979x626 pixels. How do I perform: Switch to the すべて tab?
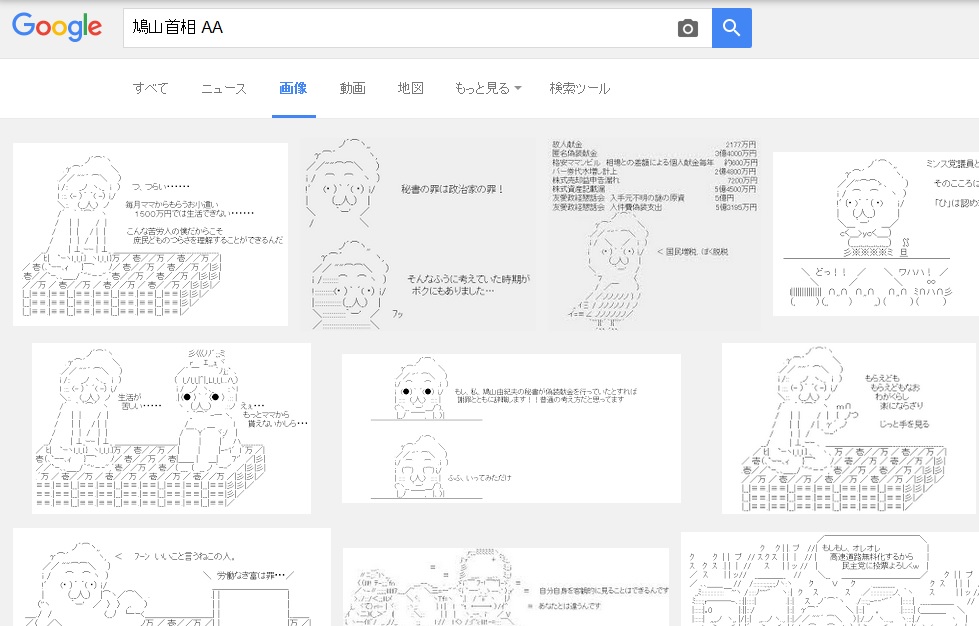(151, 88)
